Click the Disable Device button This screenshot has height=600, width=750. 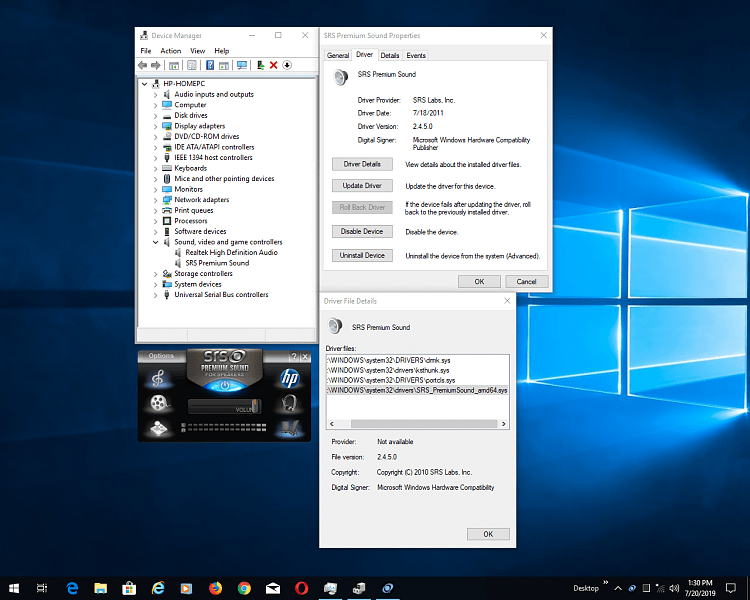[362, 232]
